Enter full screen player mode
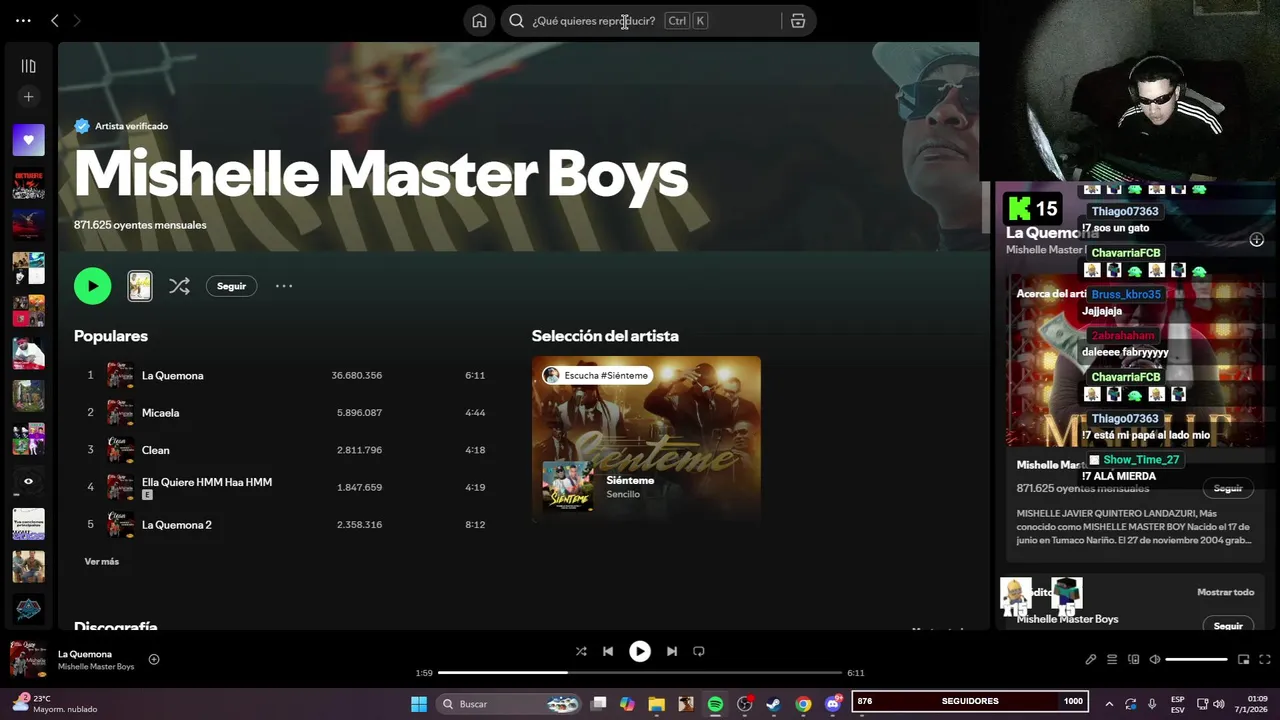The height and width of the screenshot is (720, 1280). [1265, 659]
